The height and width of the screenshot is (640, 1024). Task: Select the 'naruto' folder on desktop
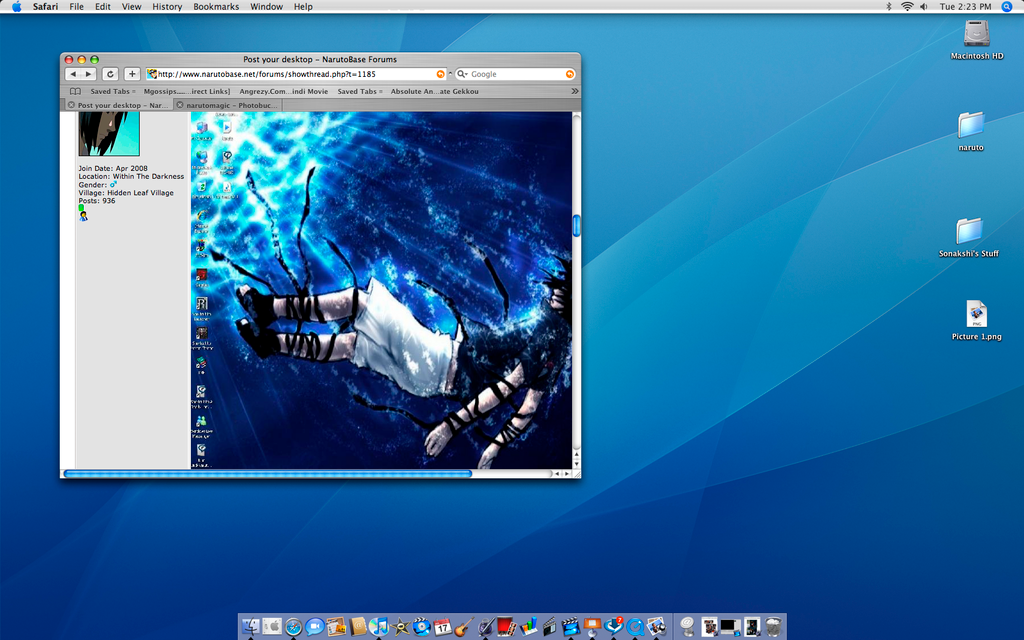click(970, 131)
